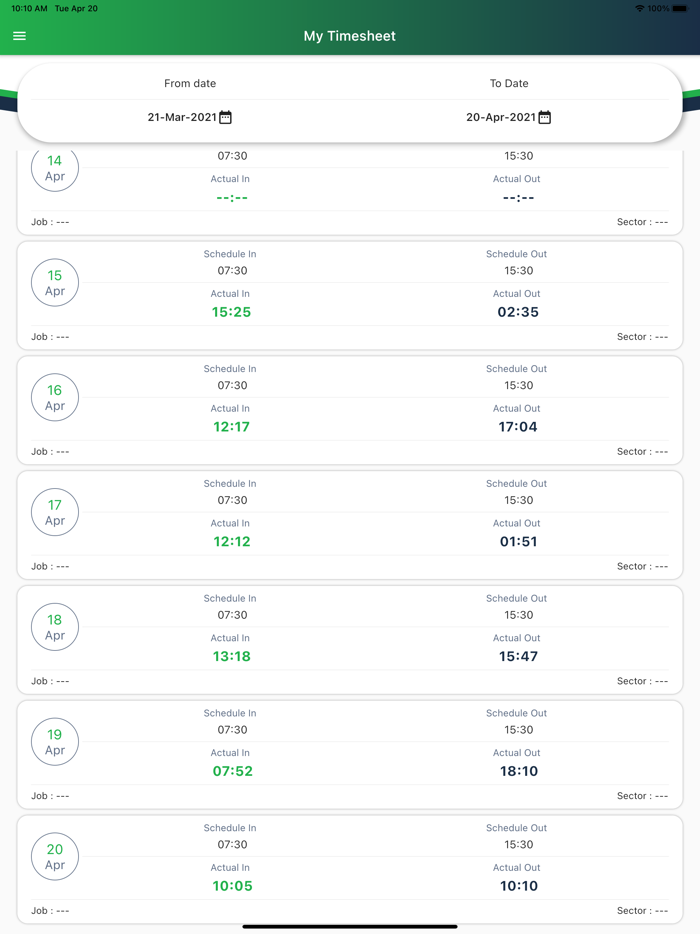Image resolution: width=700 pixels, height=934 pixels.
Task: Tap the 19 Apr date circle
Action: 55,742
